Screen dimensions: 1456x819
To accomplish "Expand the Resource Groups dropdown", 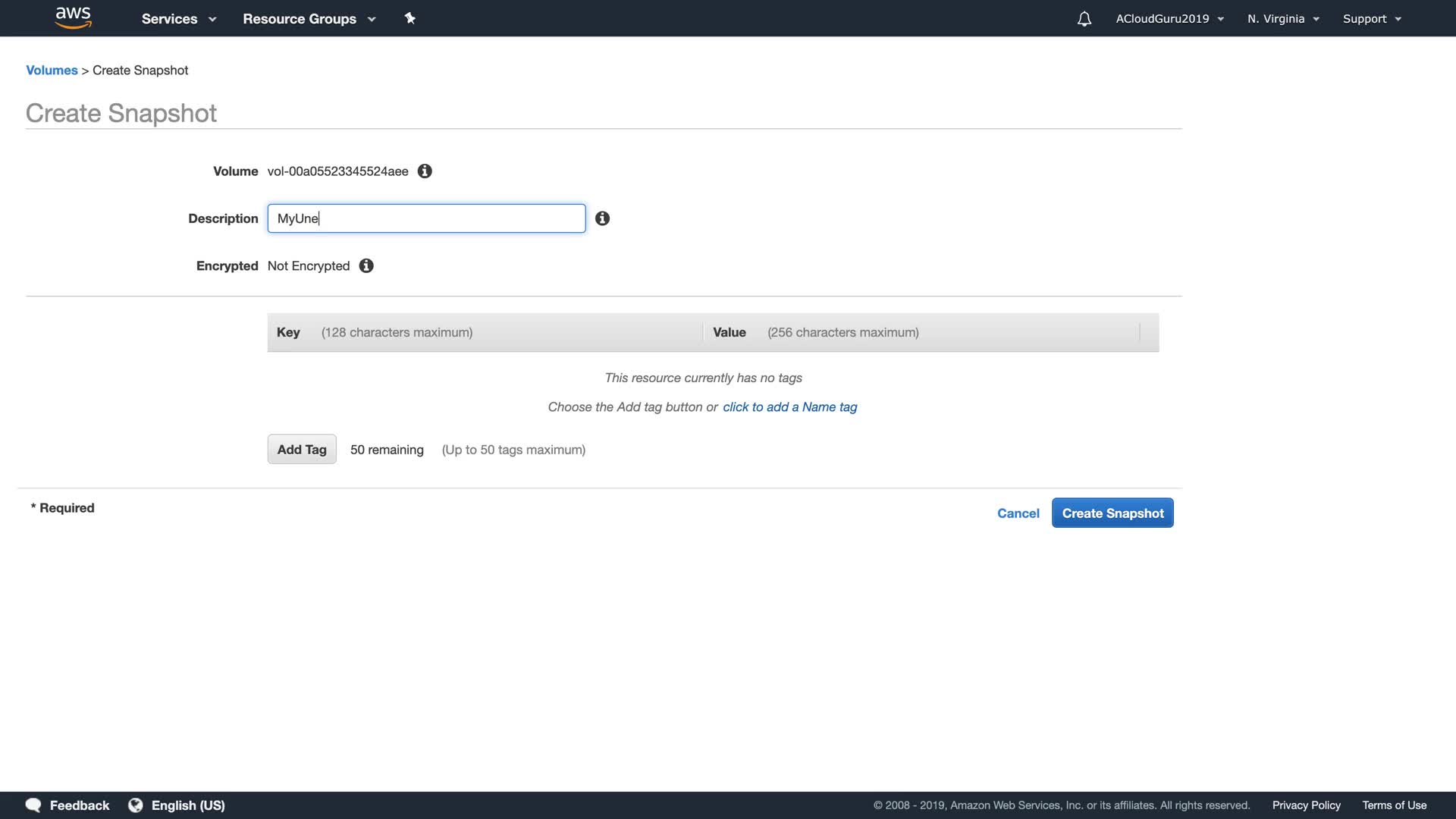I will (x=309, y=19).
